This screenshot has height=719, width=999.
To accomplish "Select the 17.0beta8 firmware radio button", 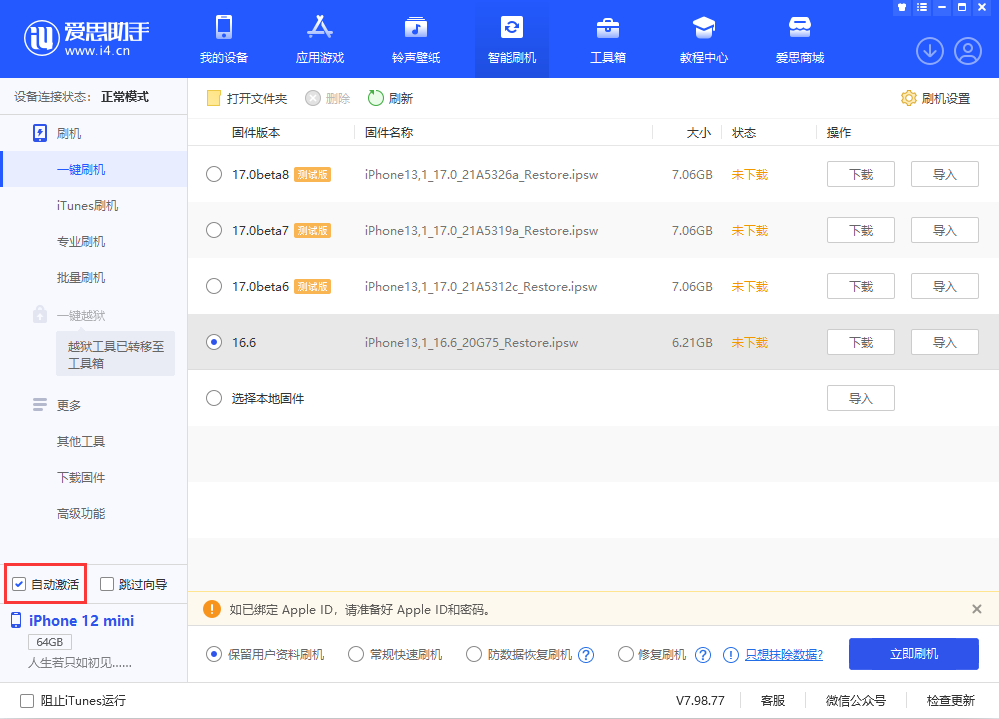I will pos(213,173).
